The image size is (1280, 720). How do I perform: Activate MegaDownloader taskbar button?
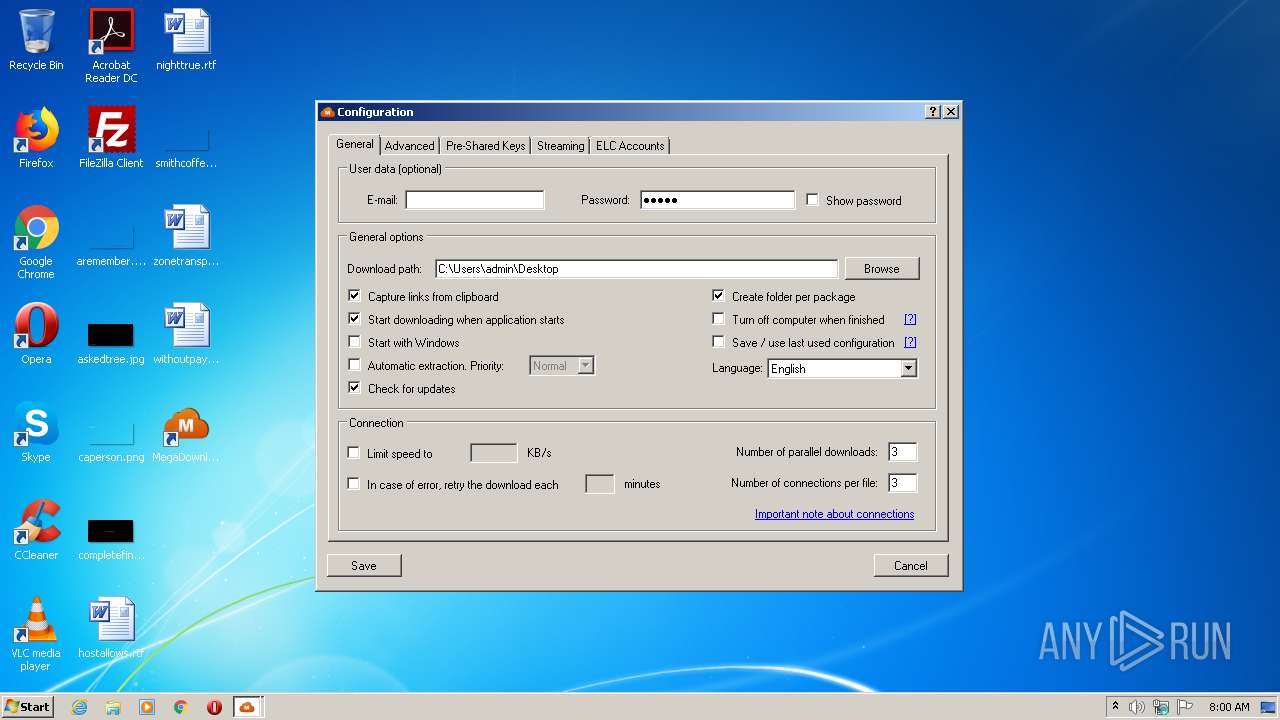click(x=248, y=707)
